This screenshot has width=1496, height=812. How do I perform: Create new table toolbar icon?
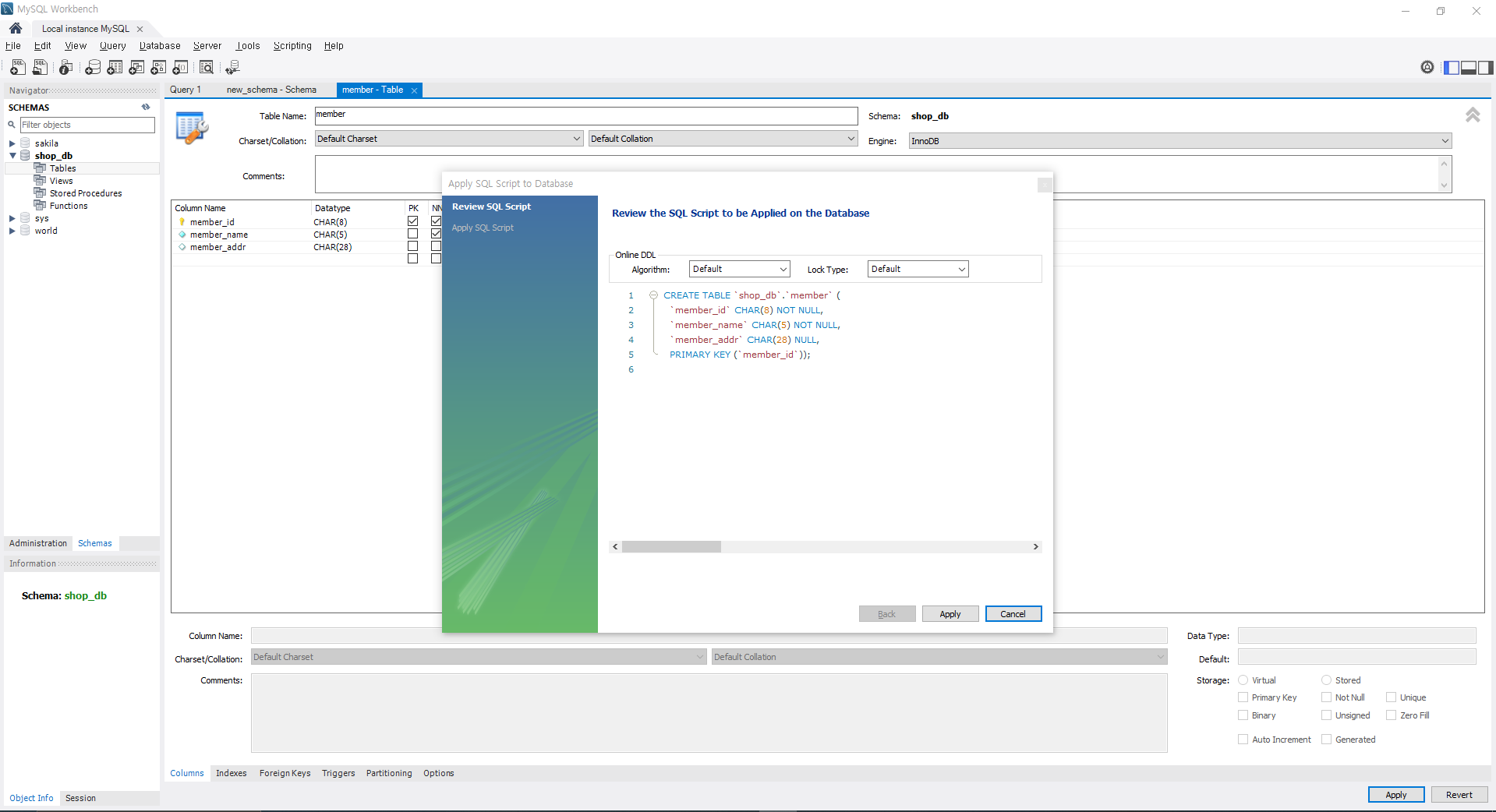[115, 68]
